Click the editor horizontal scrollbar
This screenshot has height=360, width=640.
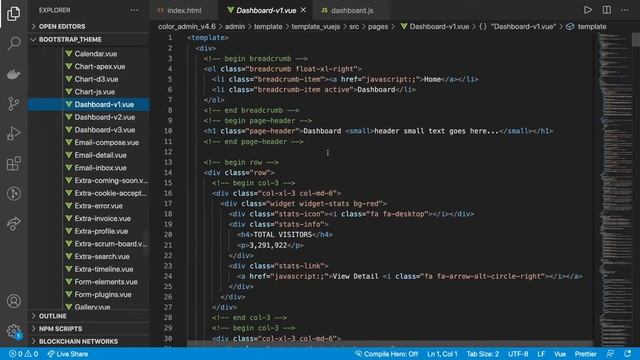[x=390, y=343]
